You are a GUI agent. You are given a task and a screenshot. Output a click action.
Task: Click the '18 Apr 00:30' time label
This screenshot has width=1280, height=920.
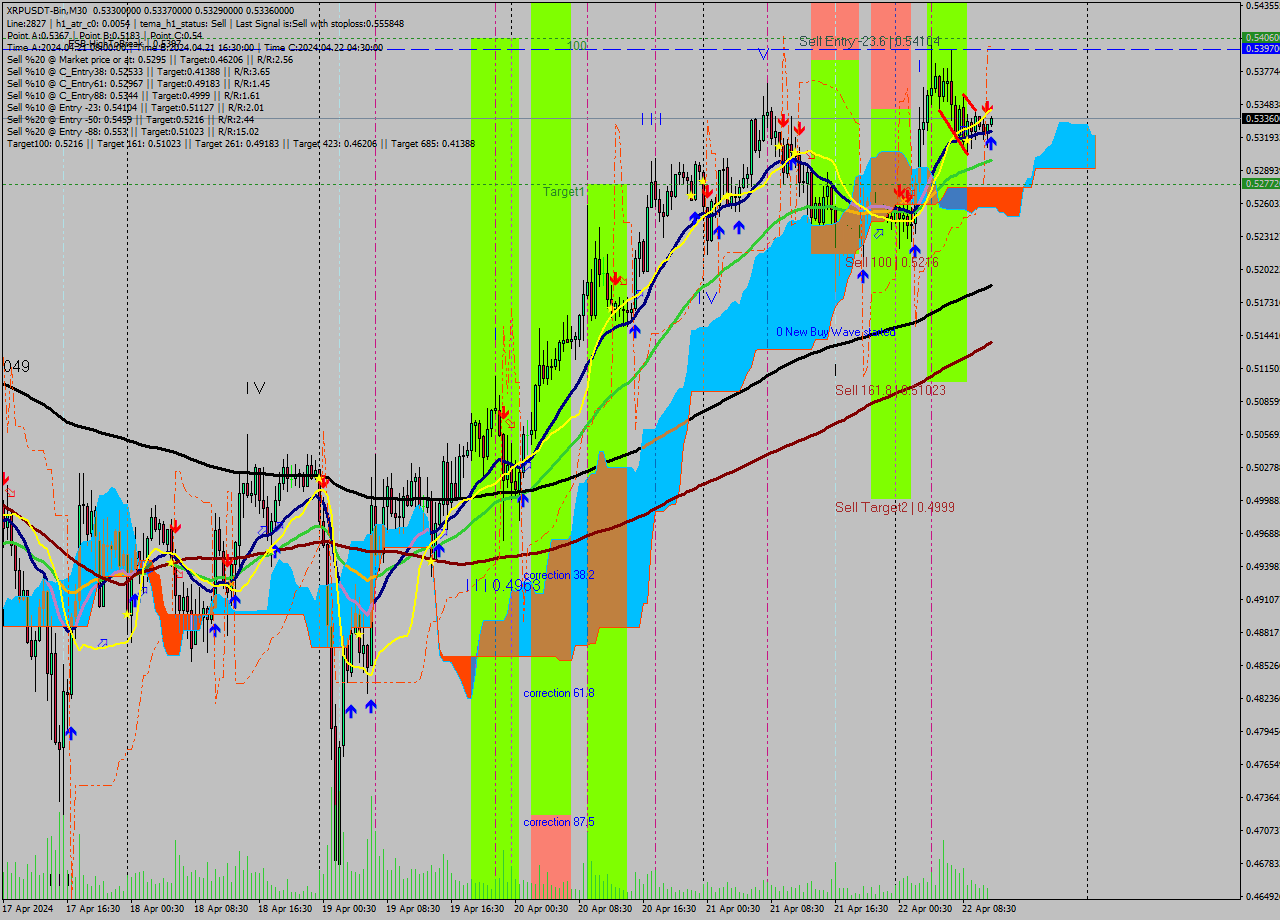point(157,909)
